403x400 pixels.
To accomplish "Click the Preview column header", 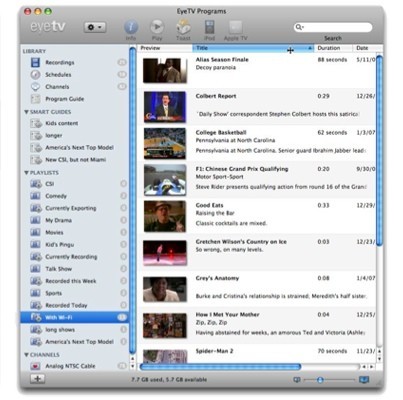I will [165, 48].
